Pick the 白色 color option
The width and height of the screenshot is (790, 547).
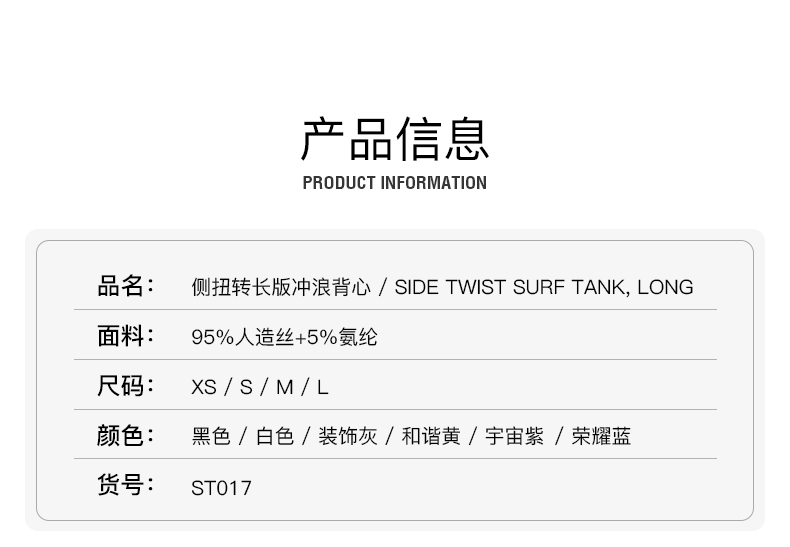point(275,437)
